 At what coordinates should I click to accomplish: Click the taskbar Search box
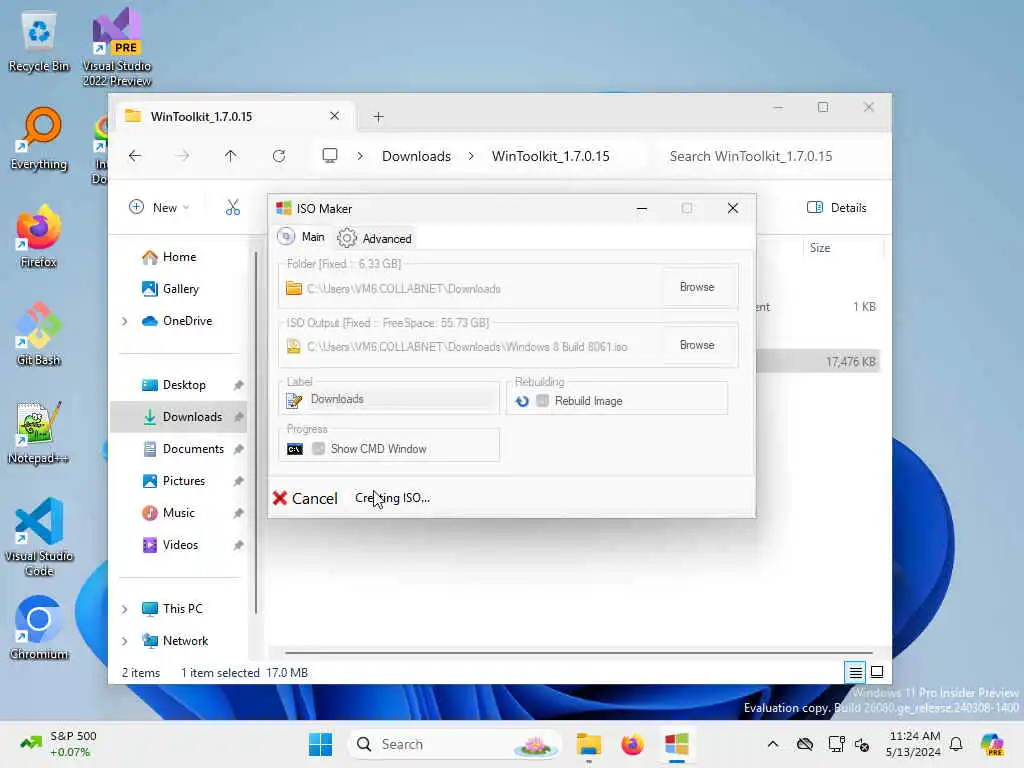[x=454, y=744]
